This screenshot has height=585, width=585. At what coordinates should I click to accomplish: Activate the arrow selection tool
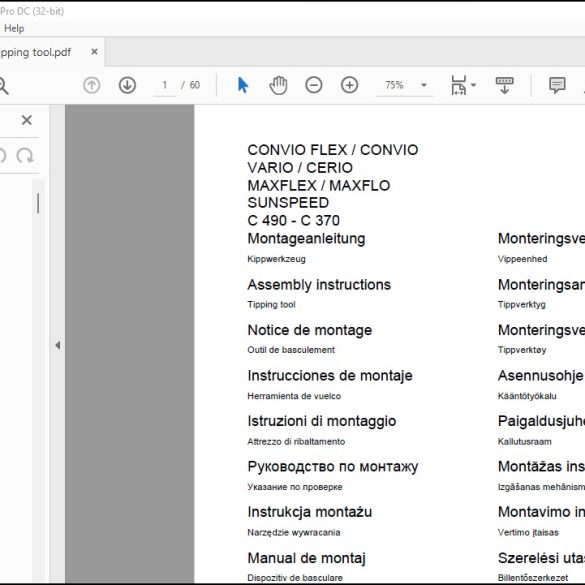pyautogui.click(x=243, y=85)
